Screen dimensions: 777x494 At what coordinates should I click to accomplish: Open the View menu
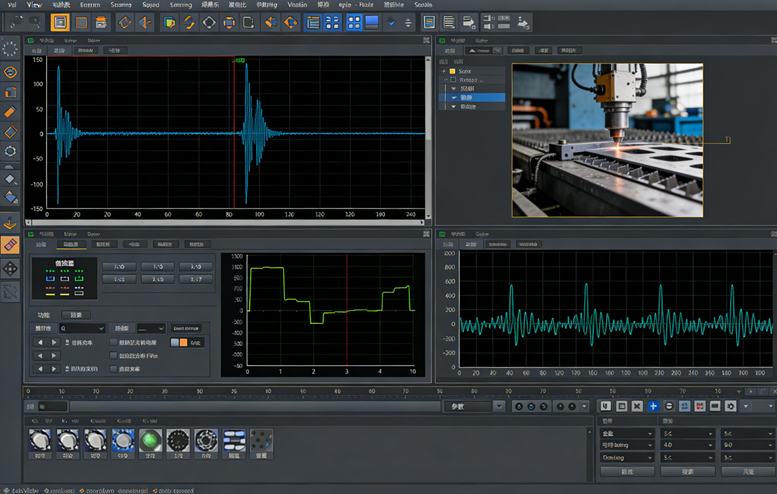(x=35, y=5)
